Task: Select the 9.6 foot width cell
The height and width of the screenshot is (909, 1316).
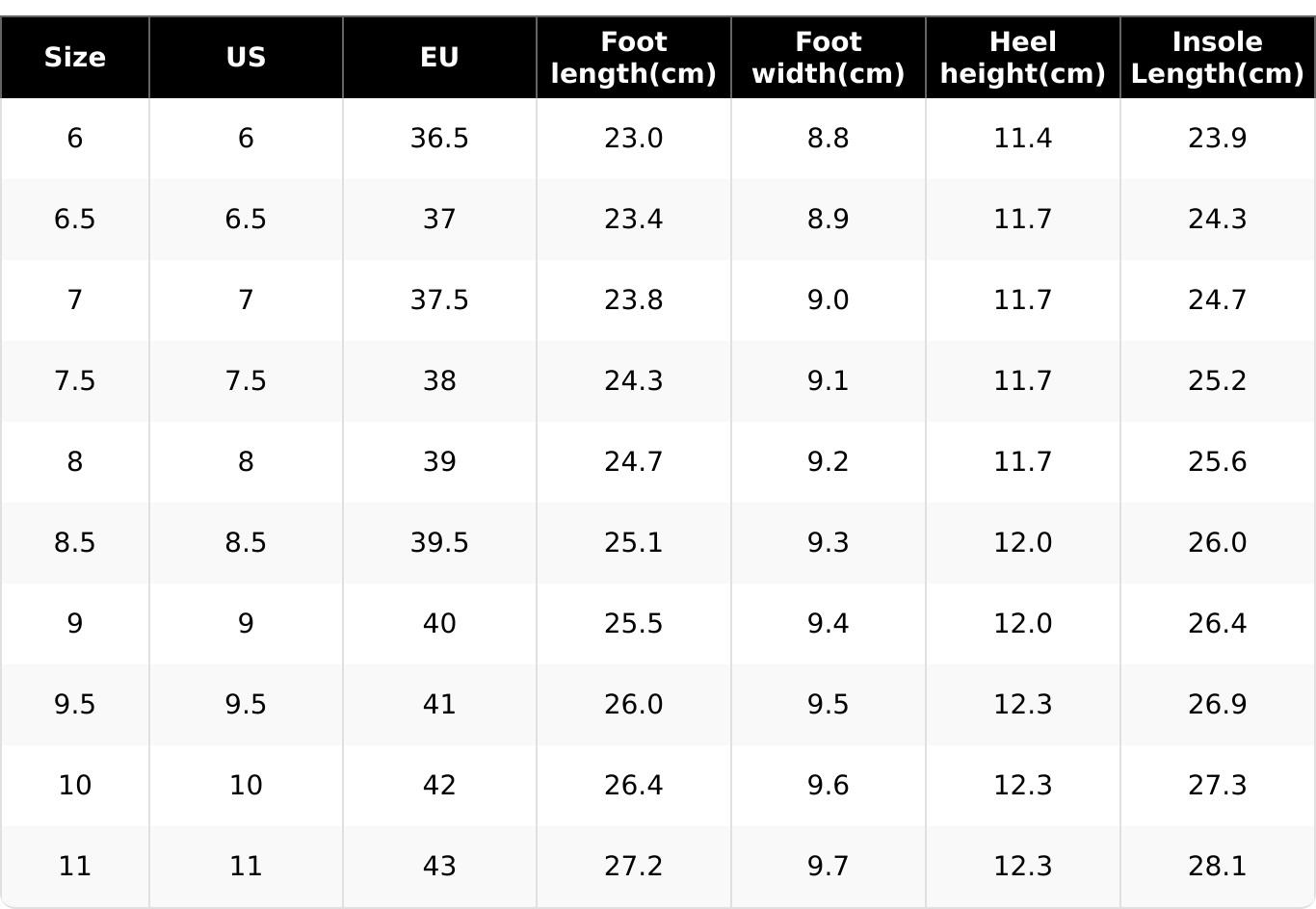Action: coord(829,786)
